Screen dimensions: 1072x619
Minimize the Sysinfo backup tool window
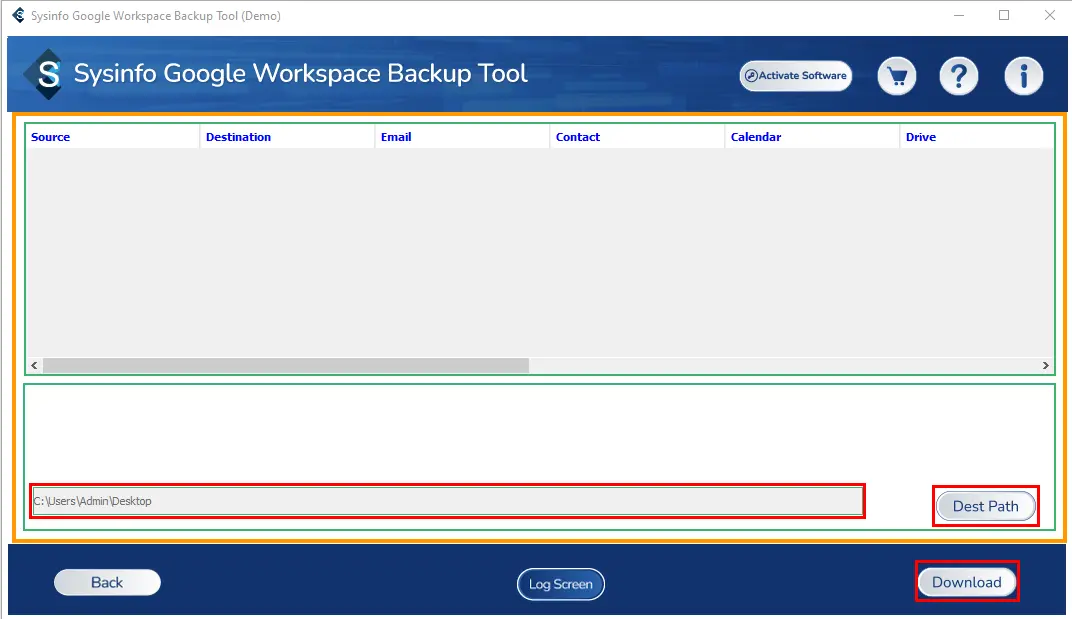[x=959, y=15]
